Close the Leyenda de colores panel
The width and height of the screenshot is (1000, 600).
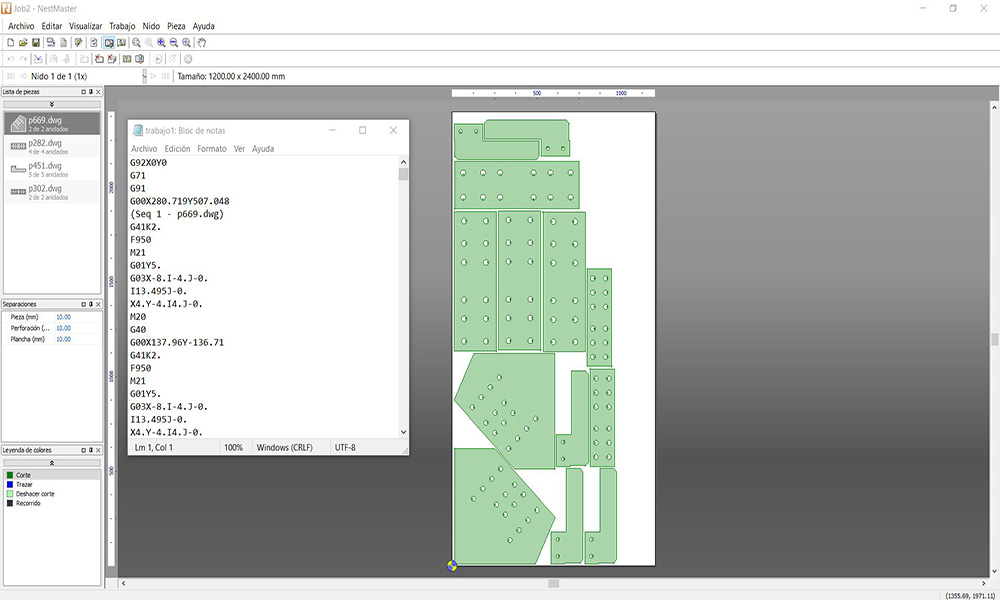coord(98,450)
